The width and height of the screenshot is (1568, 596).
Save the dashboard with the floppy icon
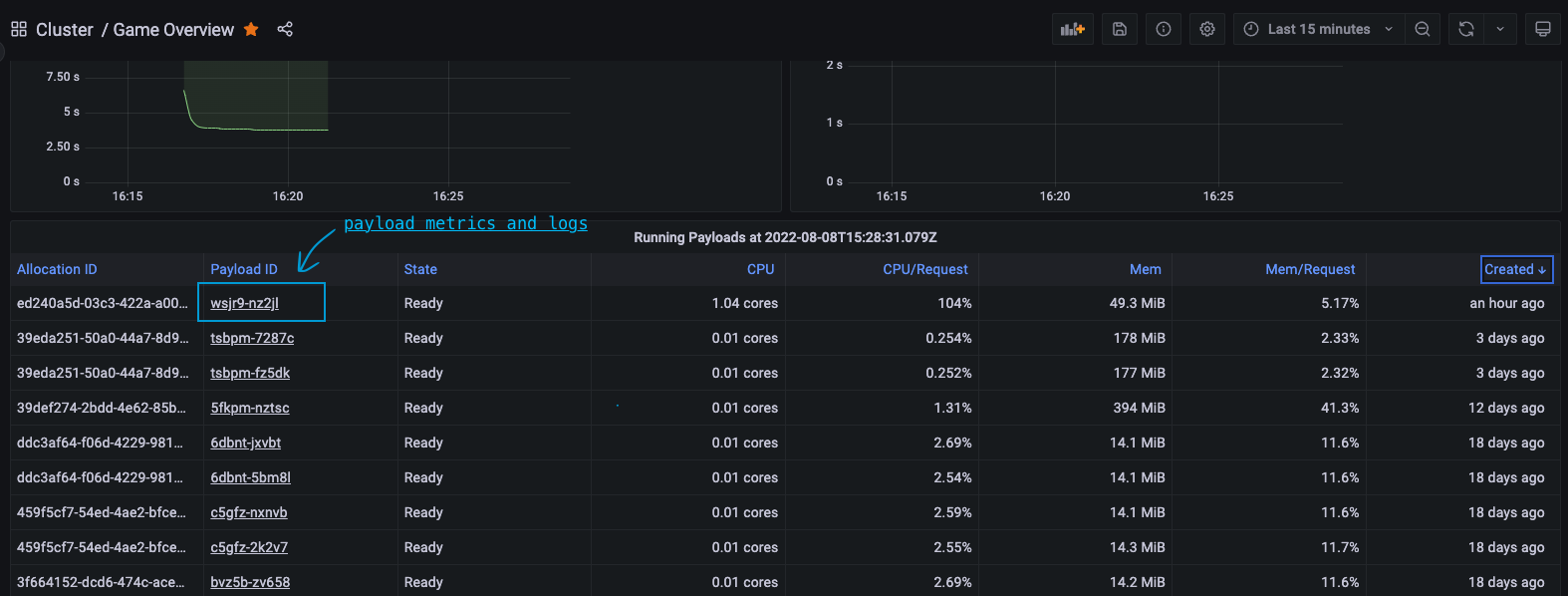pyautogui.click(x=1120, y=29)
